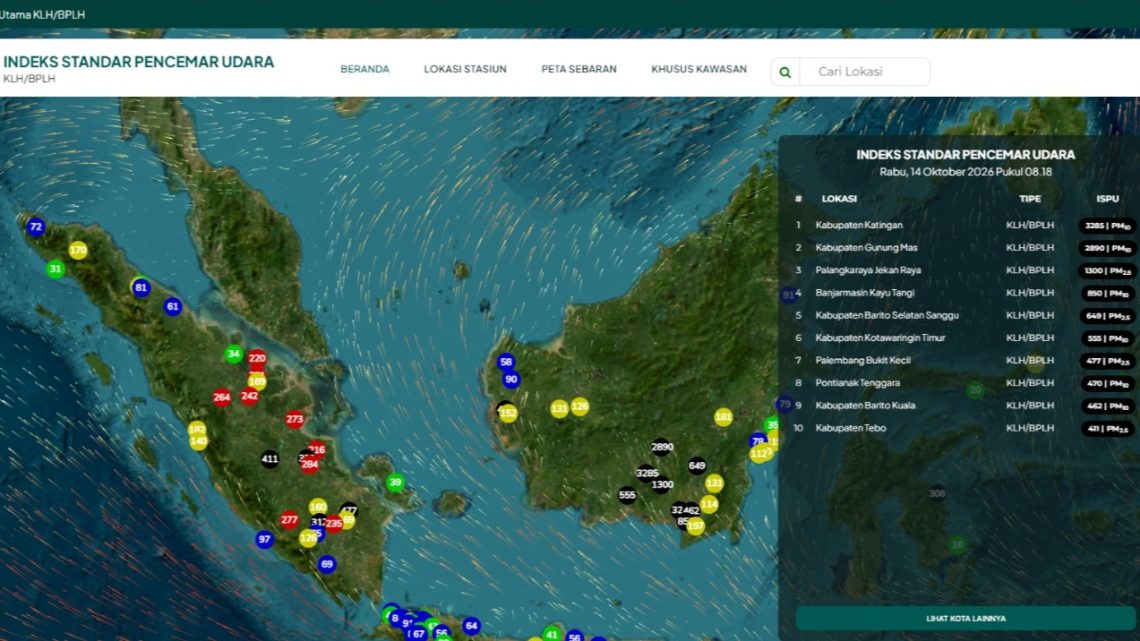Select red station marker 242
Screen dimensions: 1140x641
click(249, 396)
